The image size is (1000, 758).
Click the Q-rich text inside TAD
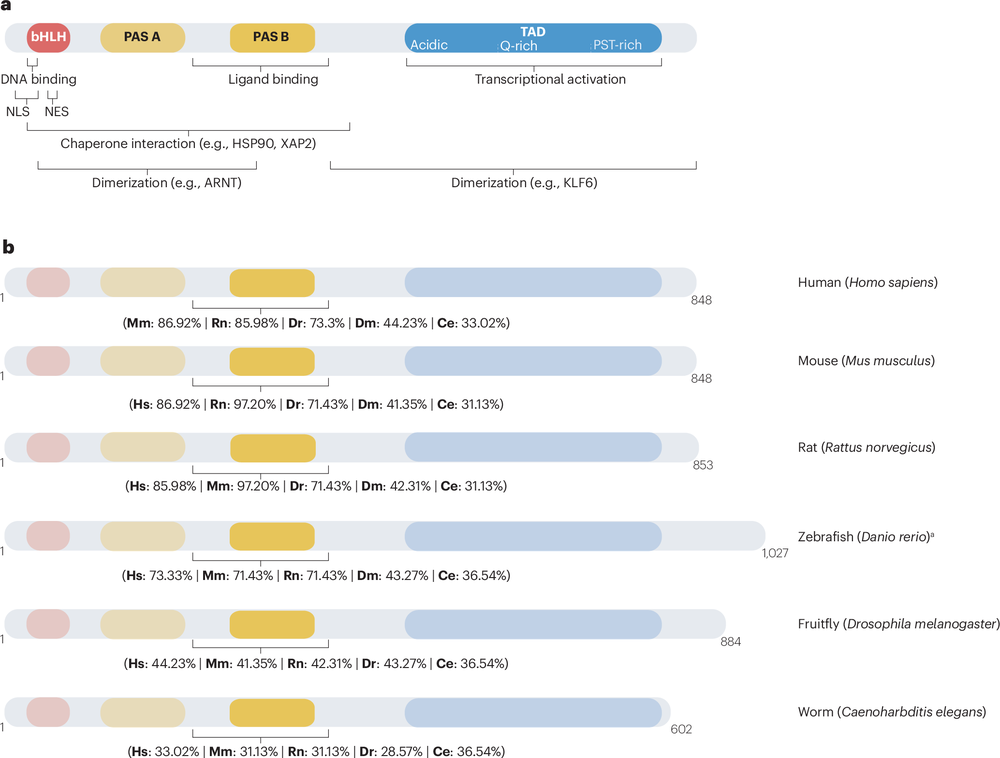[519, 45]
